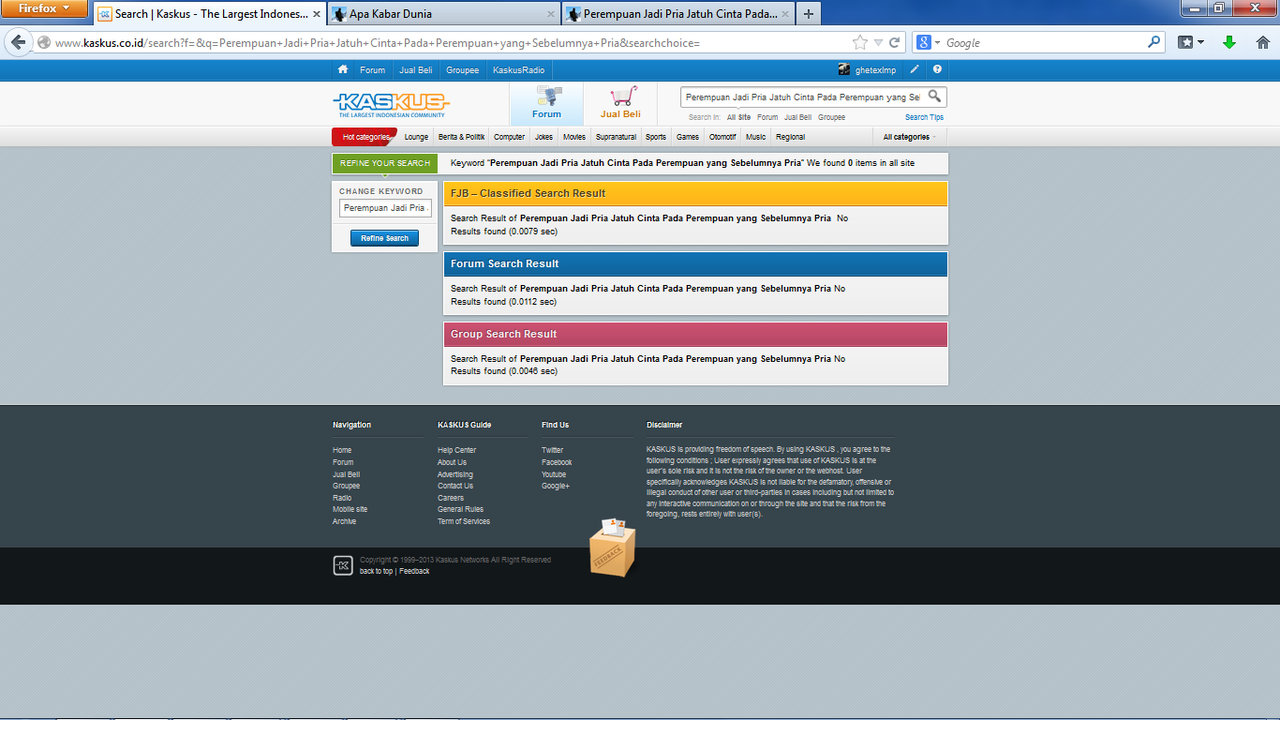Open the Jokes category

[x=544, y=137]
